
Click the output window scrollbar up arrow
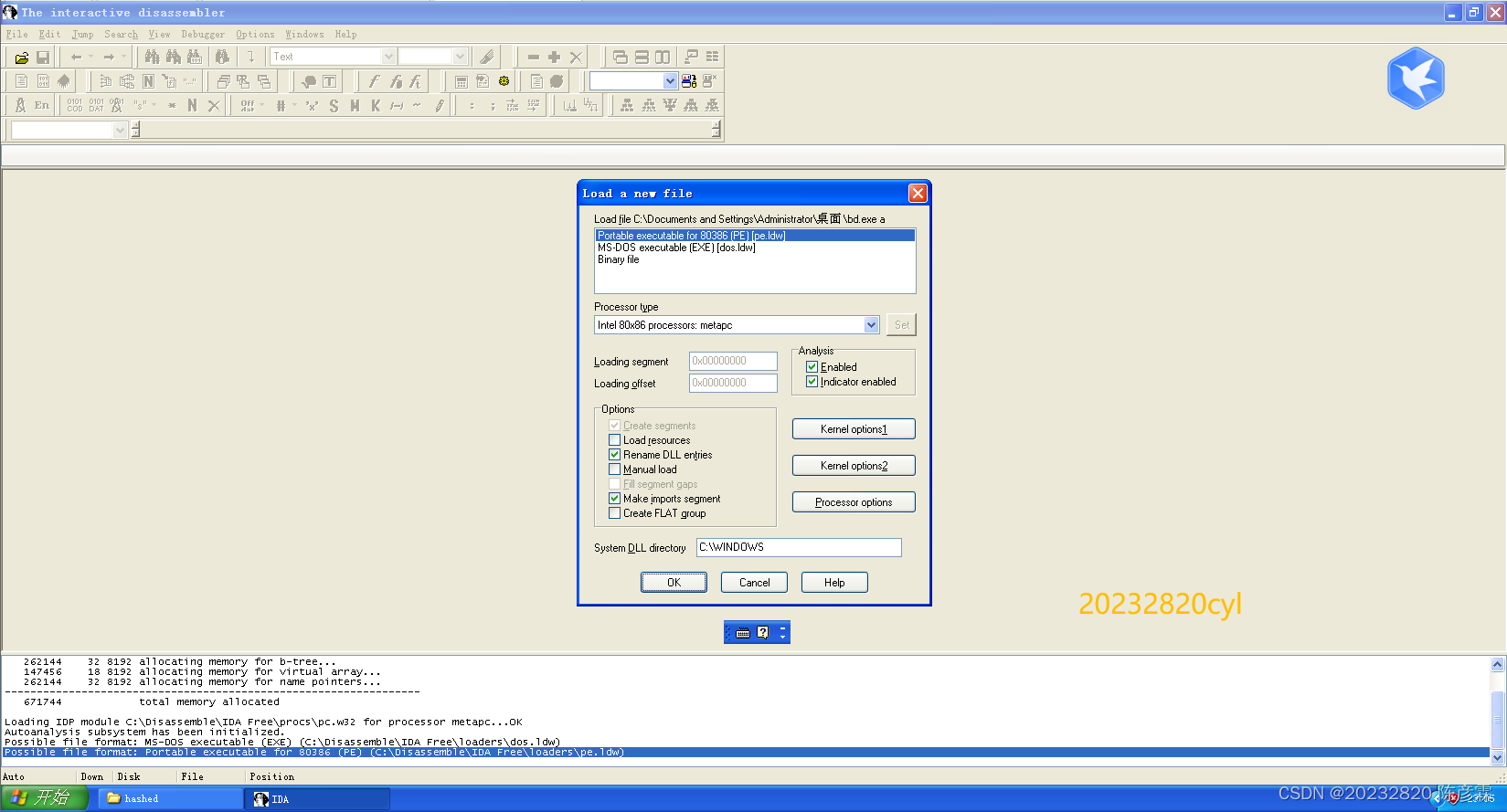click(x=1497, y=664)
